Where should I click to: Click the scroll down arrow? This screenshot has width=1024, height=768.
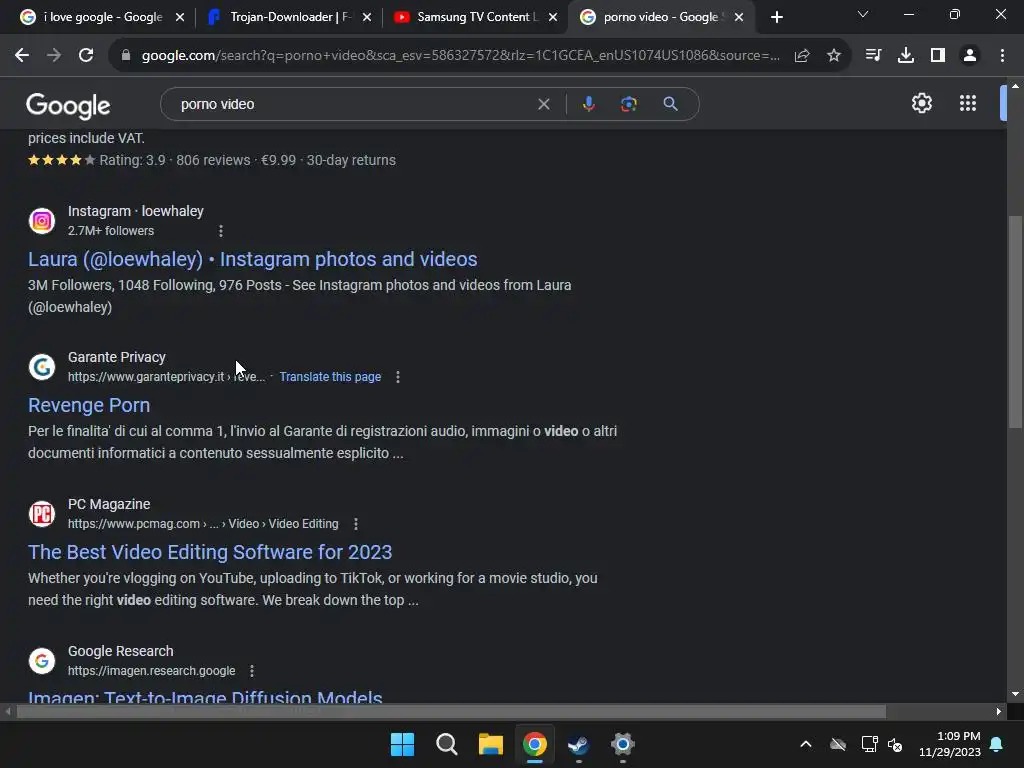(x=1015, y=694)
